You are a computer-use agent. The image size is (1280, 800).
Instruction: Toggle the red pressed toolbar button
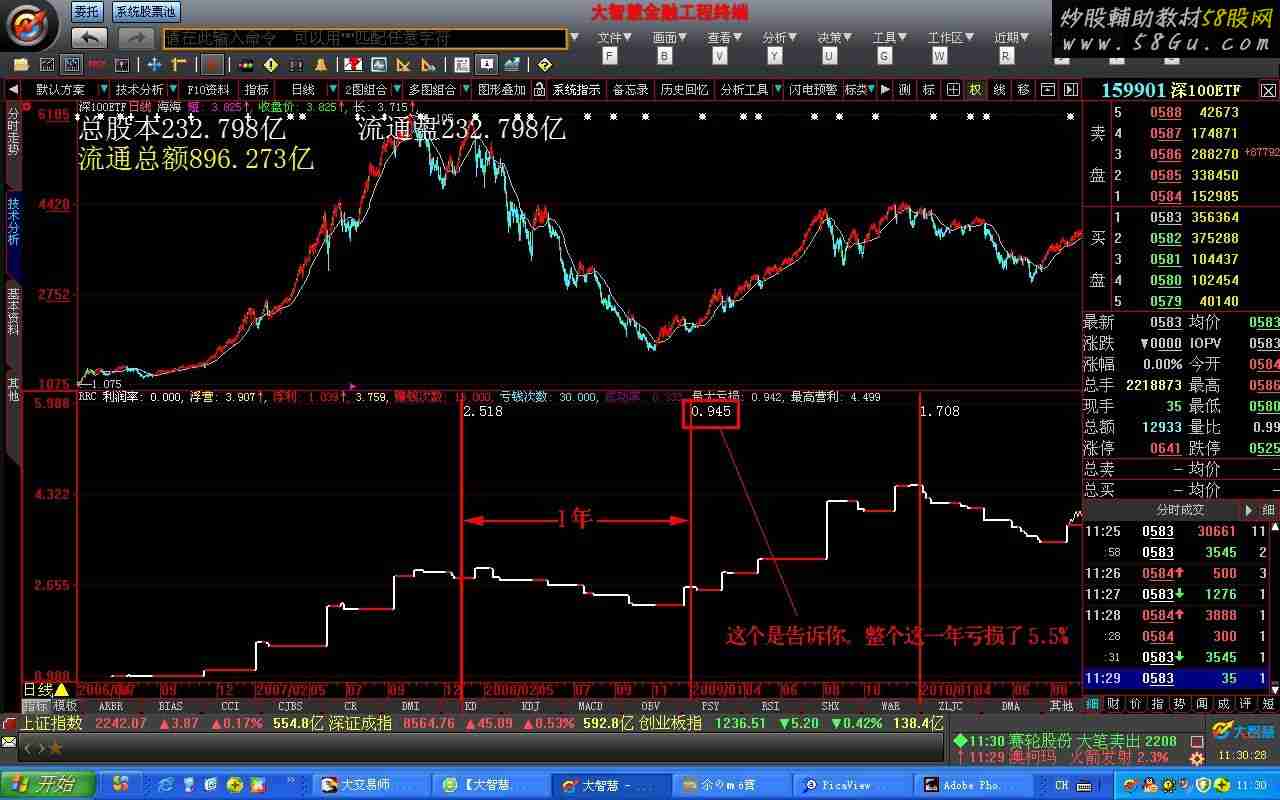212,65
